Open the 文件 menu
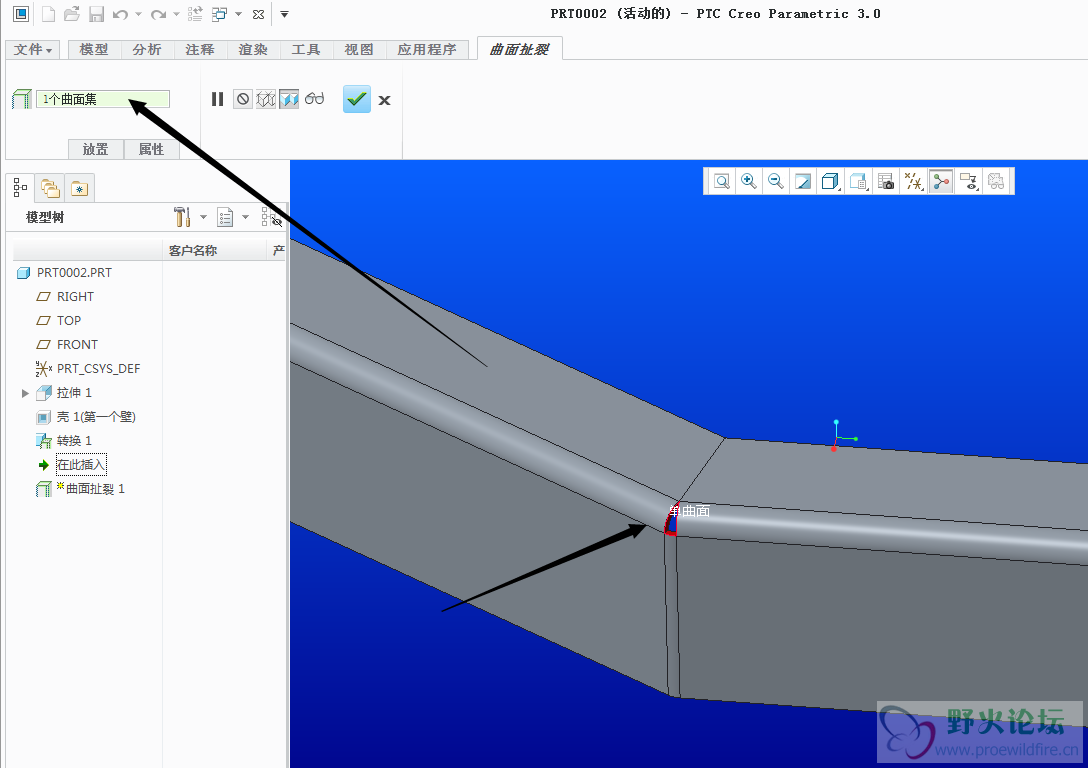Viewport: 1088px width, 768px height. (x=33, y=49)
